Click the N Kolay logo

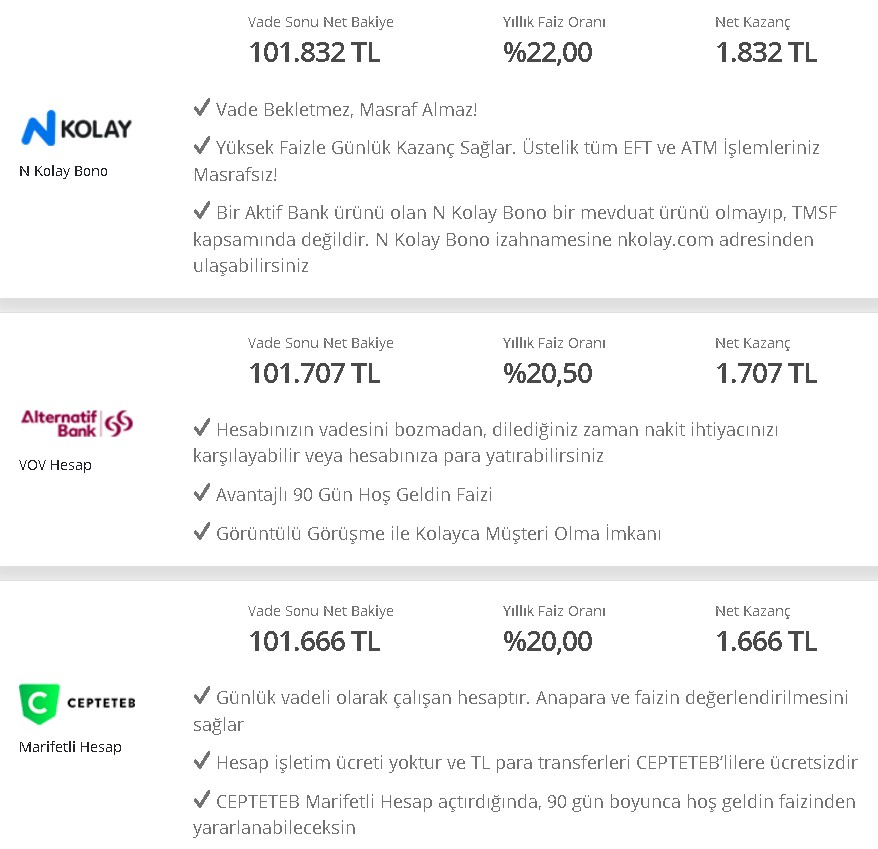76,128
